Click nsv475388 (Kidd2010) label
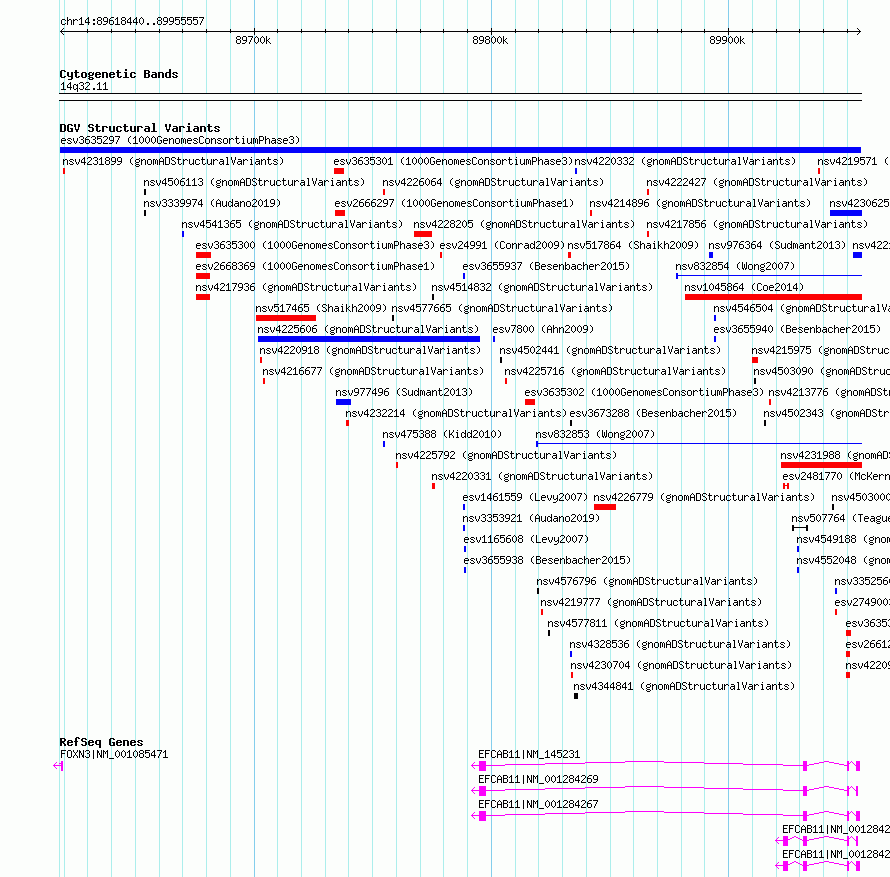This screenshot has height=877, width=890. pyautogui.click(x=442, y=434)
